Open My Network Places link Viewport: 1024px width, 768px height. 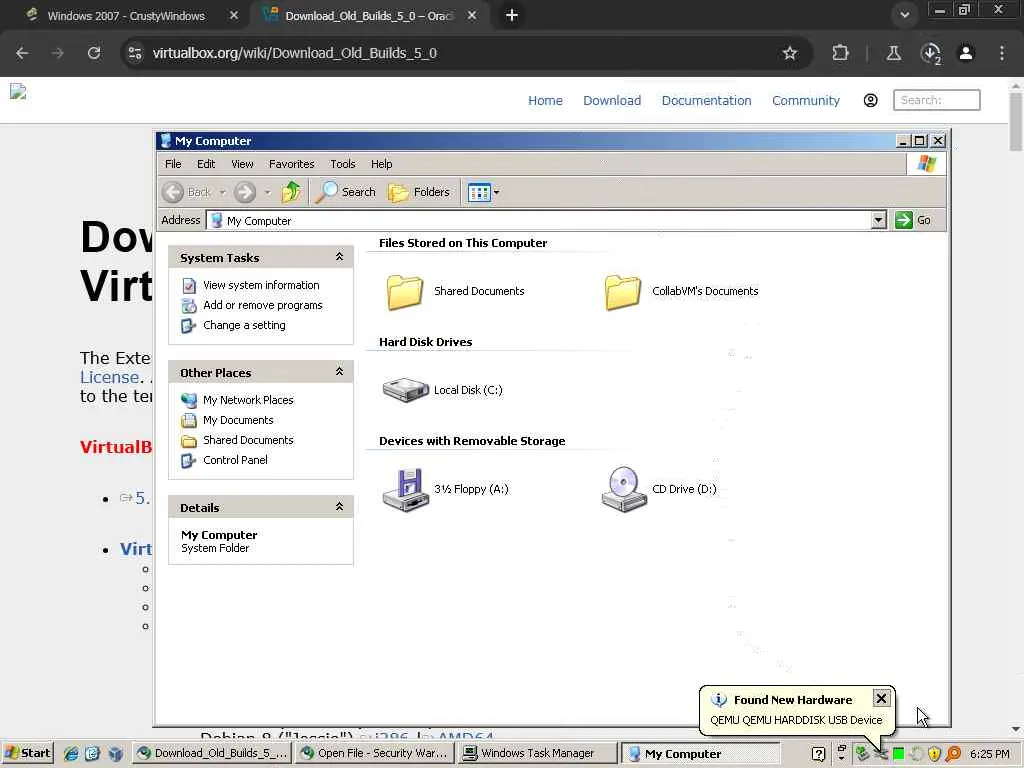[x=248, y=400]
